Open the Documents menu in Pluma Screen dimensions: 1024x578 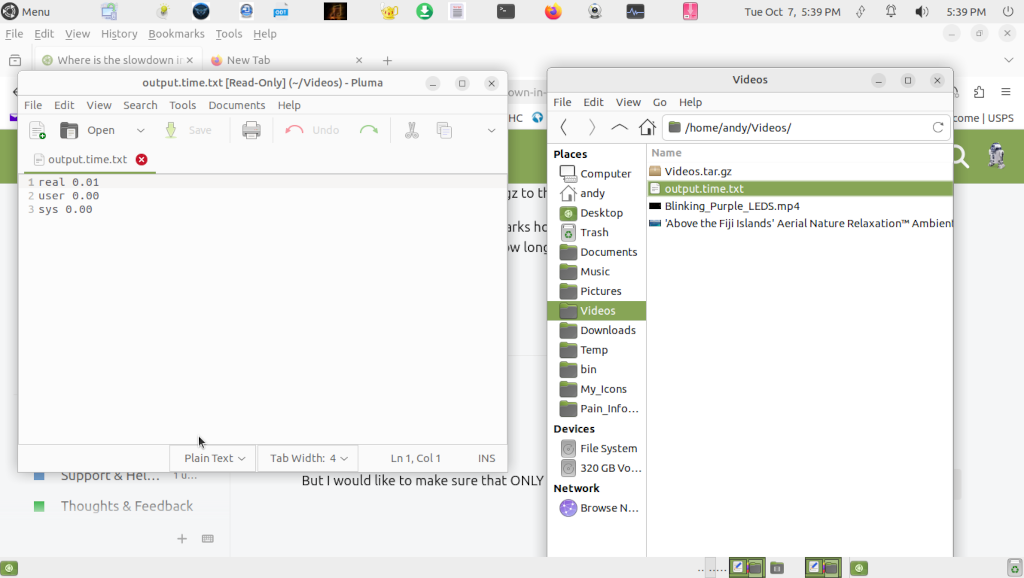236,105
